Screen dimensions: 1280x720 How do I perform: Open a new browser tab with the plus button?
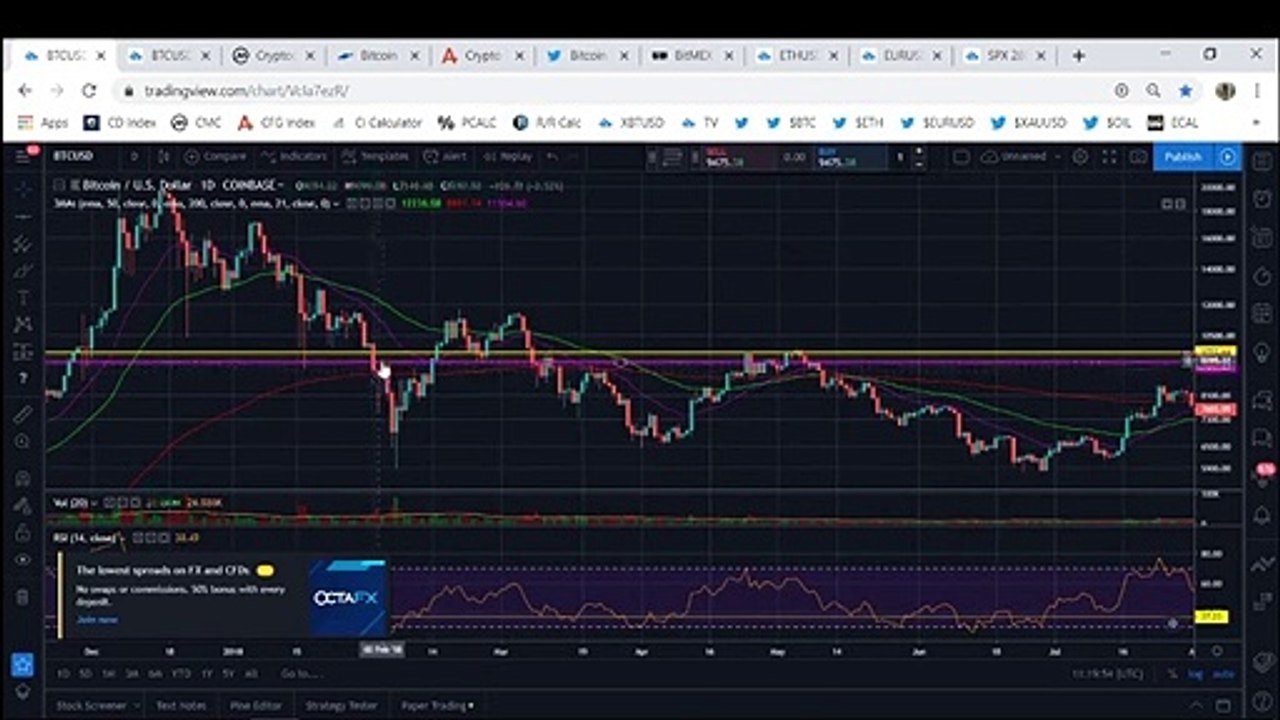(x=1078, y=56)
